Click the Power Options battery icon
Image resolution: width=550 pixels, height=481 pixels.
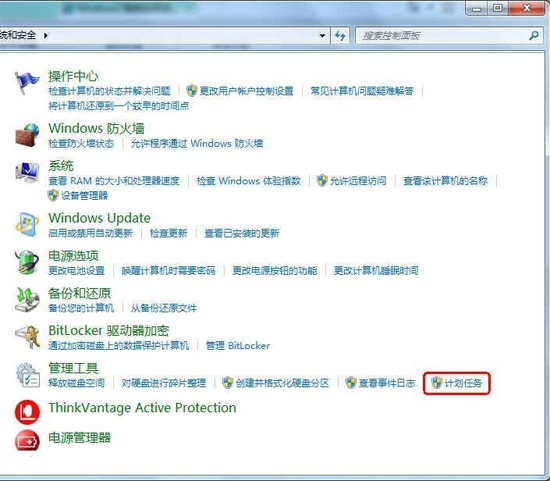pyautogui.click(x=27, y=262)
